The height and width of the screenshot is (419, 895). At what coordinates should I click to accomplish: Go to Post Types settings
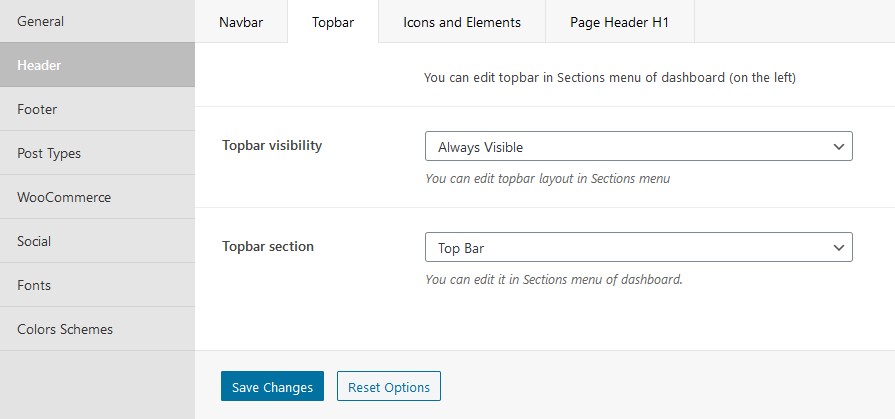tap(97, 153)
